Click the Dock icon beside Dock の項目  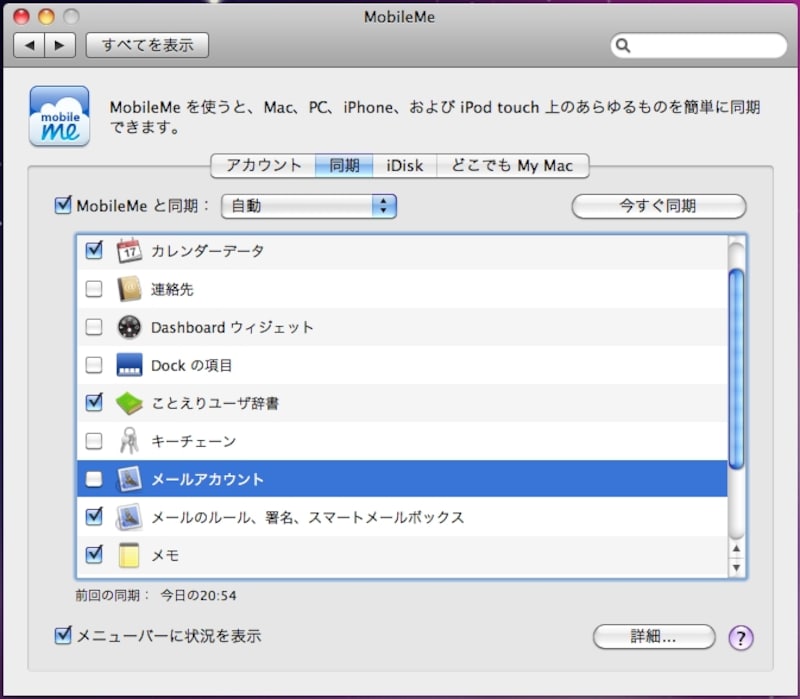(x=129, y=365)
